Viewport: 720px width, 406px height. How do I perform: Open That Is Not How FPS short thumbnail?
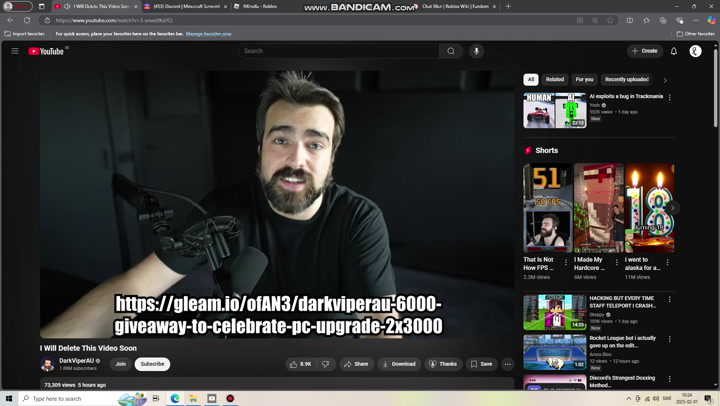coord(548,208)
